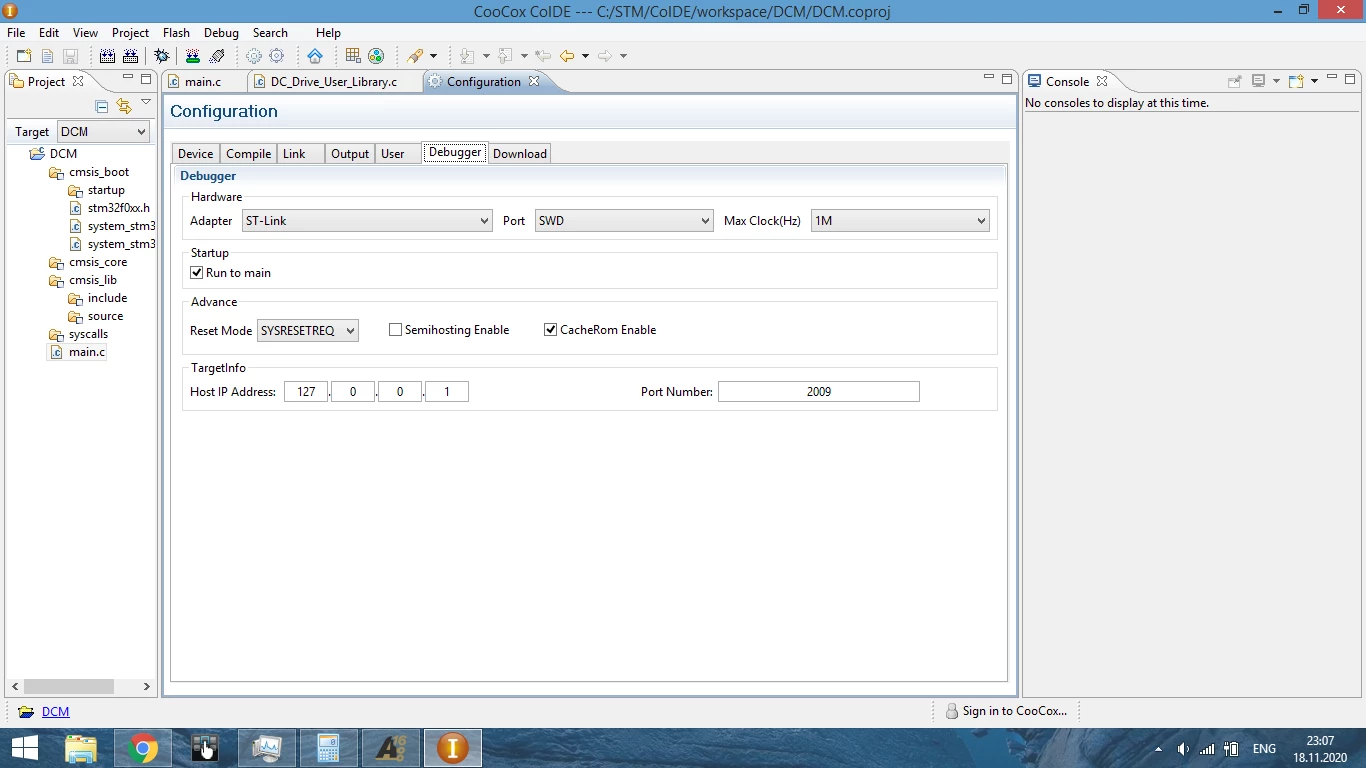
Task: Open the back navigation history dropdown arrow
Action: point(585,56)
